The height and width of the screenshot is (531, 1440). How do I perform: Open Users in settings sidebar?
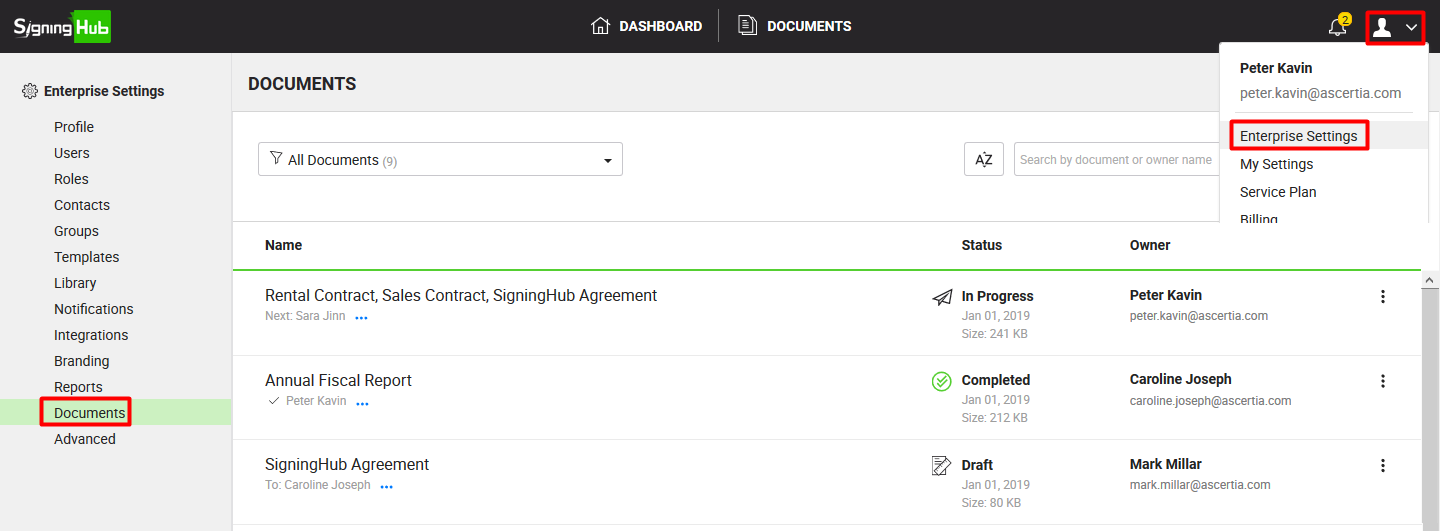[72, 153]
